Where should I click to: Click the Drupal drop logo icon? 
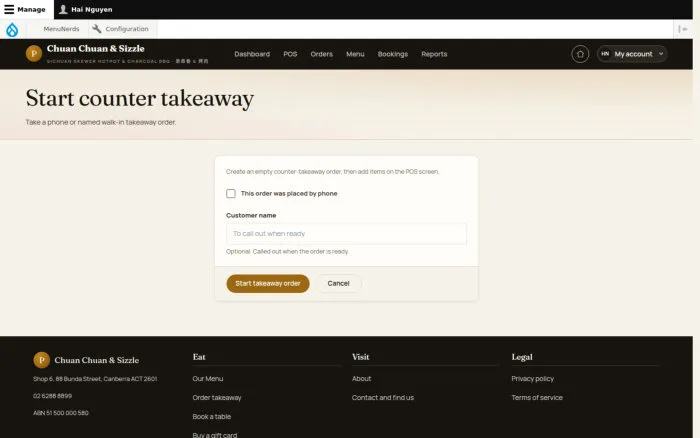pyautogui.click(x=12, y=29)
